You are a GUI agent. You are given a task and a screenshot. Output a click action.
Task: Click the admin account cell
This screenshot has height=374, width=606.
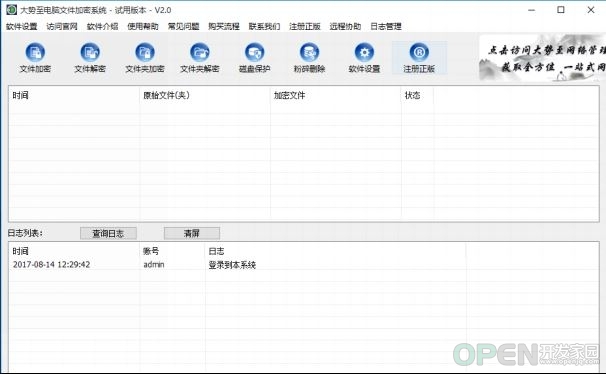(154, 265)
